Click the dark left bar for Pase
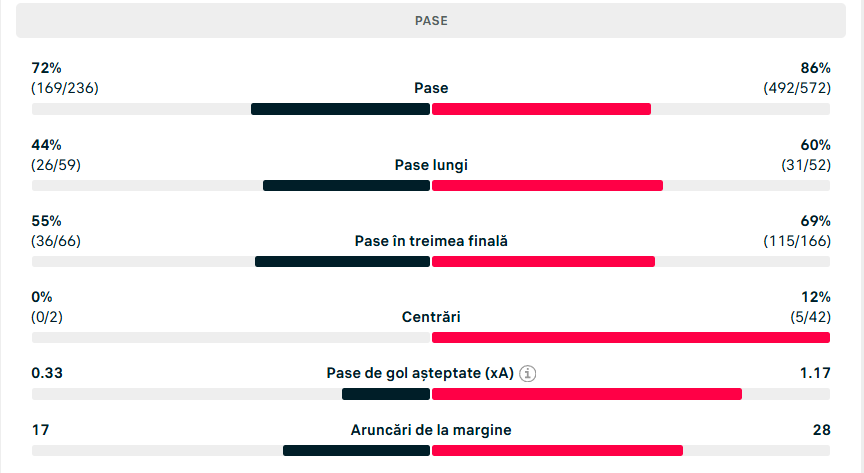 340,109
